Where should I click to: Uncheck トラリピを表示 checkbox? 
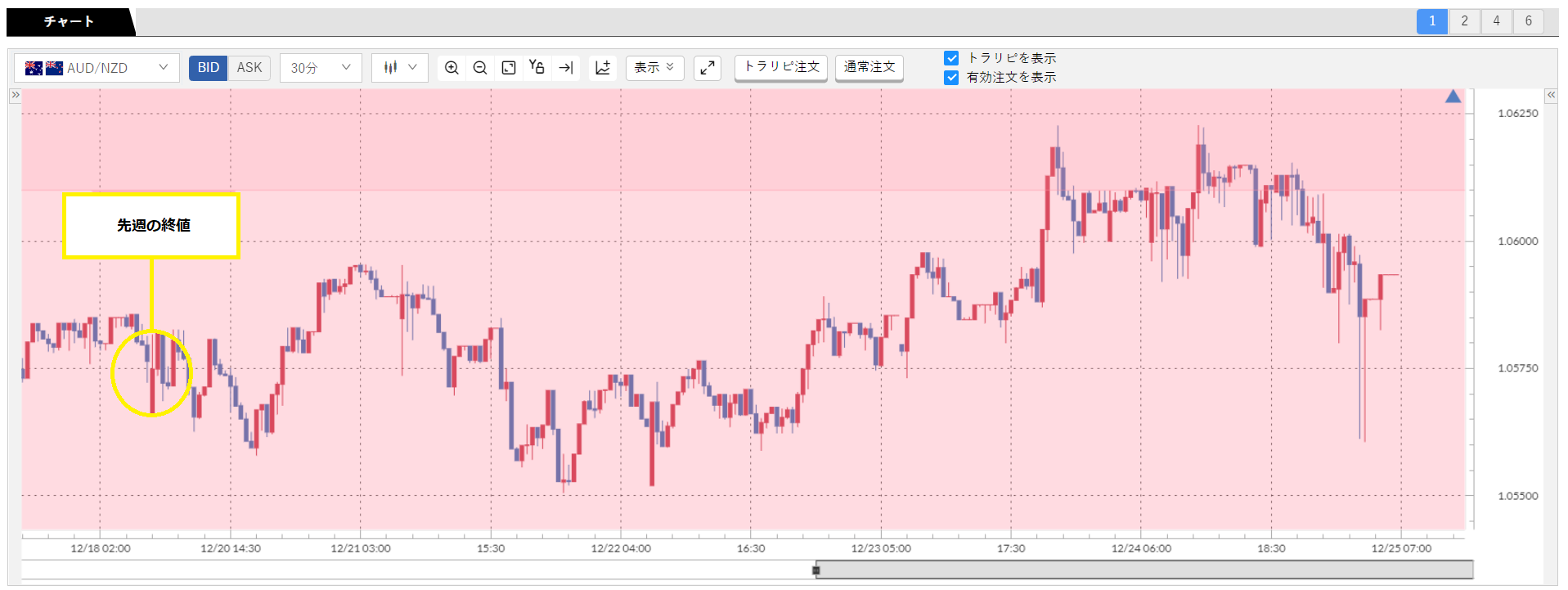[x=951, y=58]
